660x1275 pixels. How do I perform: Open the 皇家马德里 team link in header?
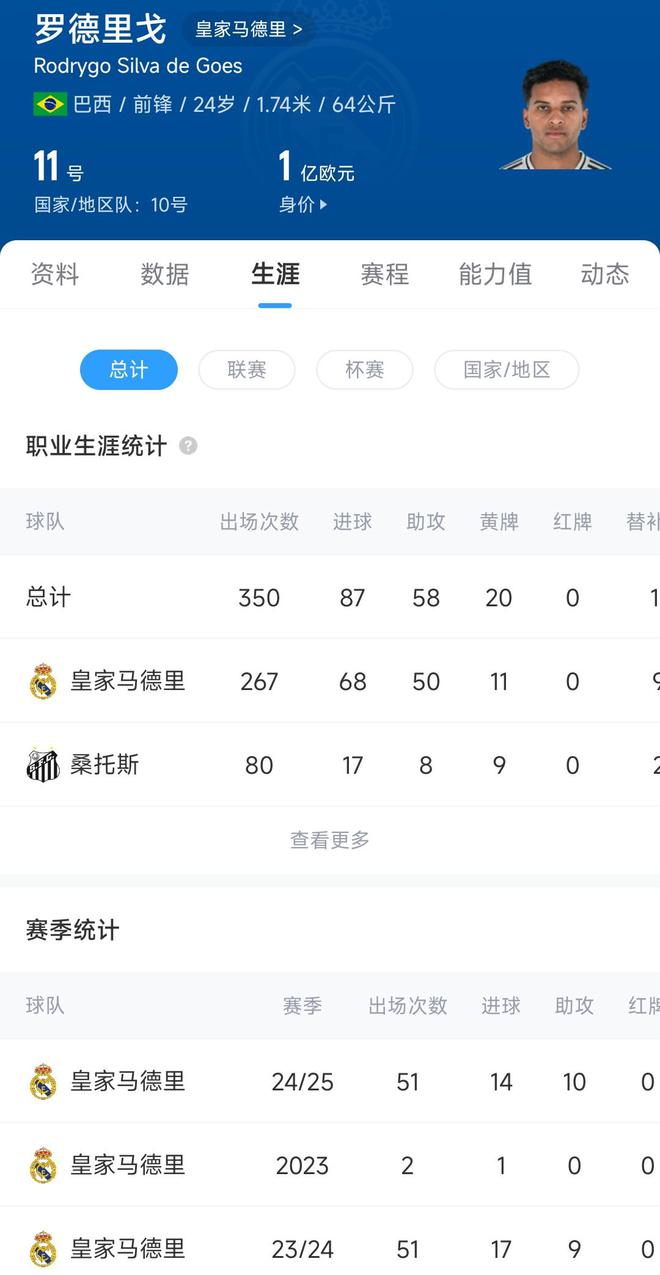[x=248, y=29]
